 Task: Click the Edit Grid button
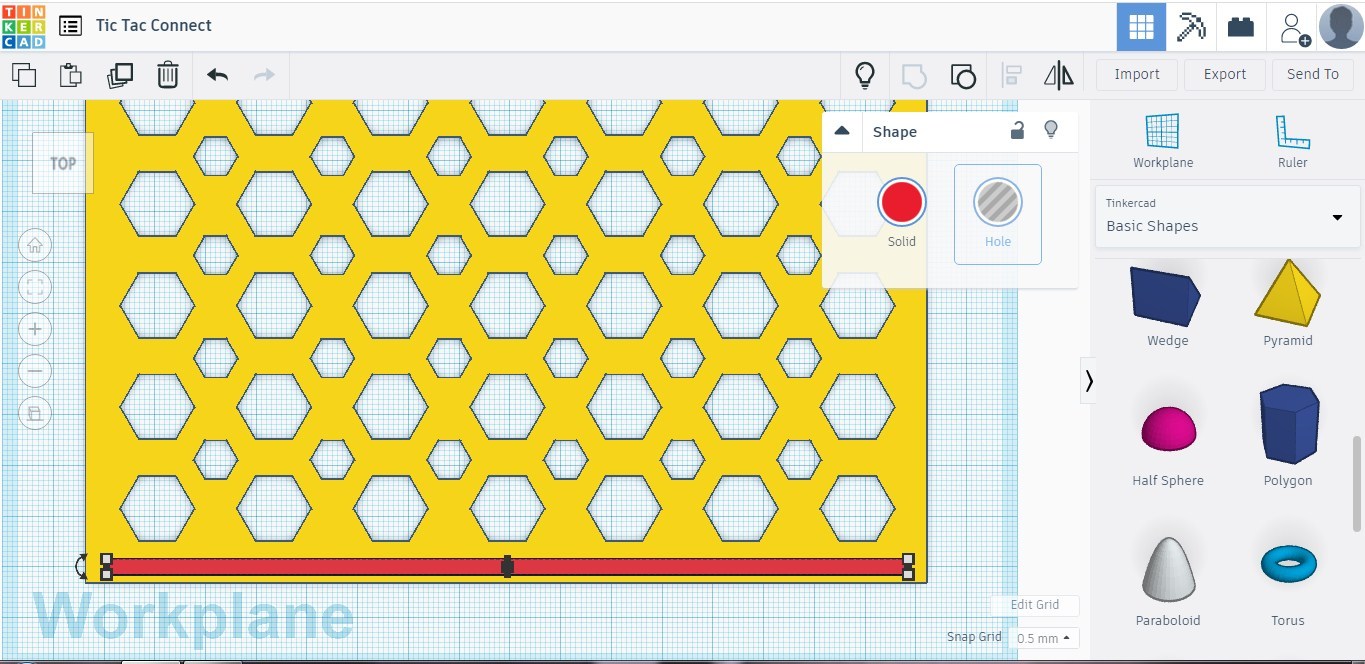1035,605
